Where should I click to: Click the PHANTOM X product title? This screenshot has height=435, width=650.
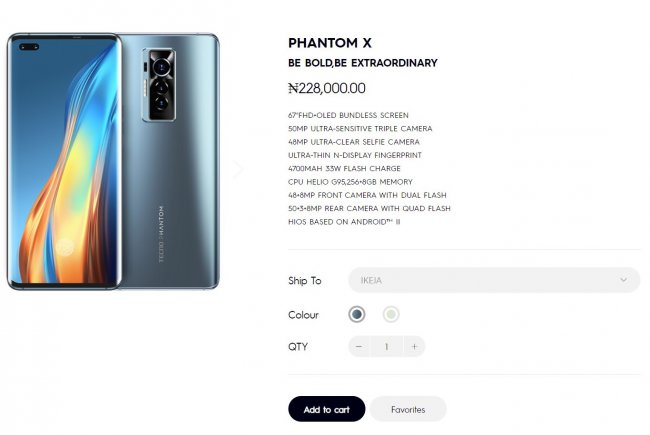coord(329,43)
